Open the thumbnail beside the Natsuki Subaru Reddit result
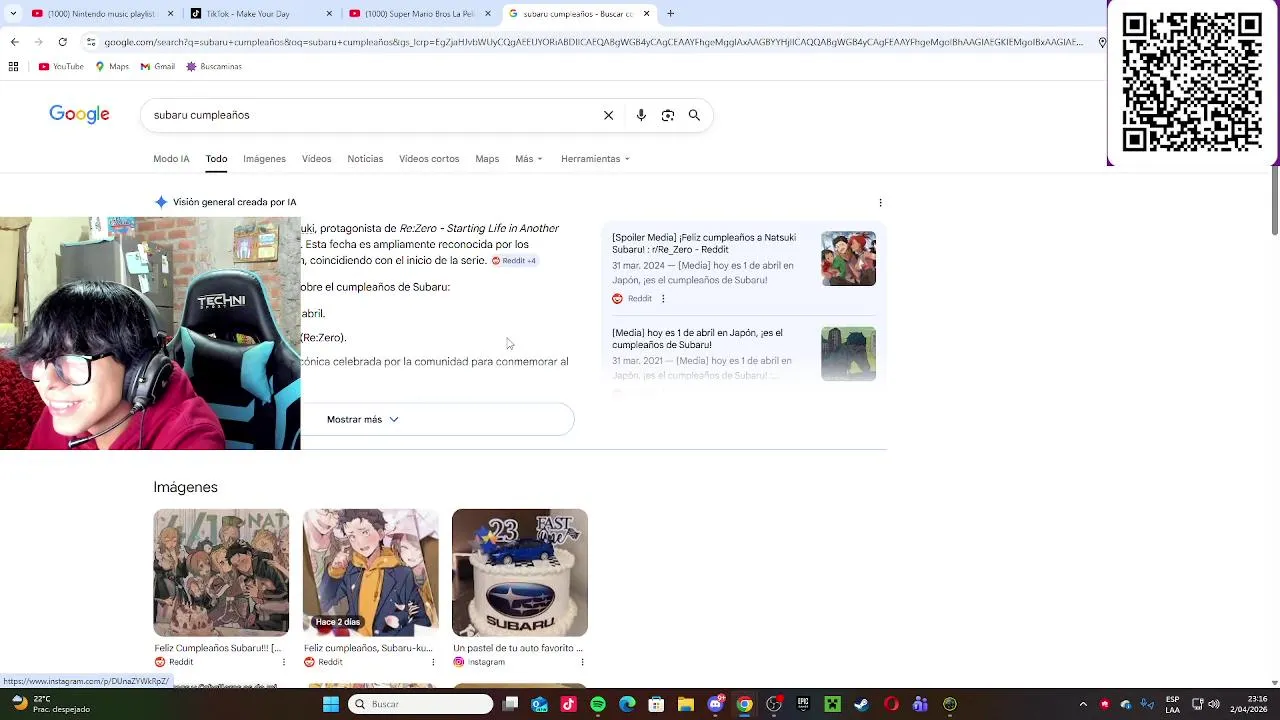Screen dimensions: 1280x720 click(x=848, y=258)
